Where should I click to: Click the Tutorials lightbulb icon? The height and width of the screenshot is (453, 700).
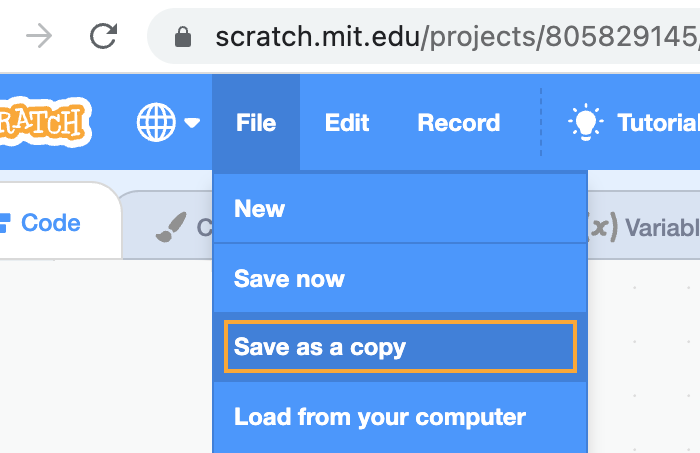[x=585, y=122]
